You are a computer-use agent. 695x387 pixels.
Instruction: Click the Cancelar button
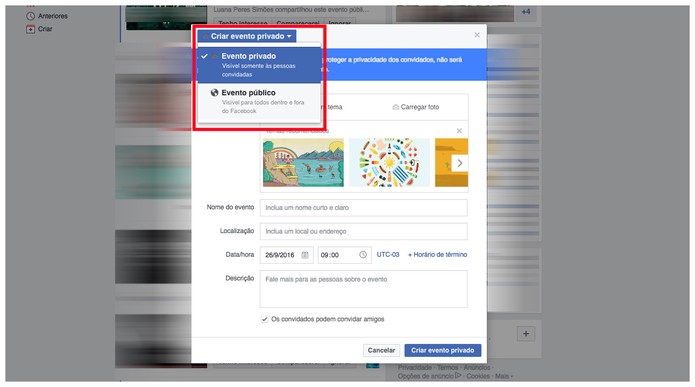pyautogui.click(x=381, y=350)
